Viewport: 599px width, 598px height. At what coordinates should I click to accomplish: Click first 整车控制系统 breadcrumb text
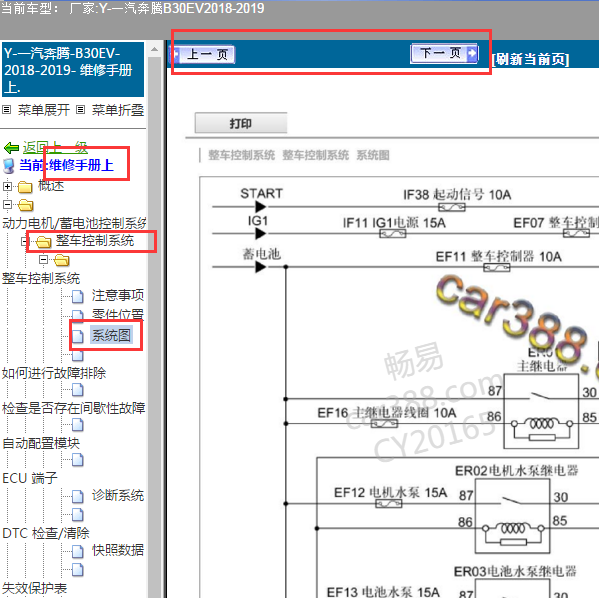(x=241, y=155)
